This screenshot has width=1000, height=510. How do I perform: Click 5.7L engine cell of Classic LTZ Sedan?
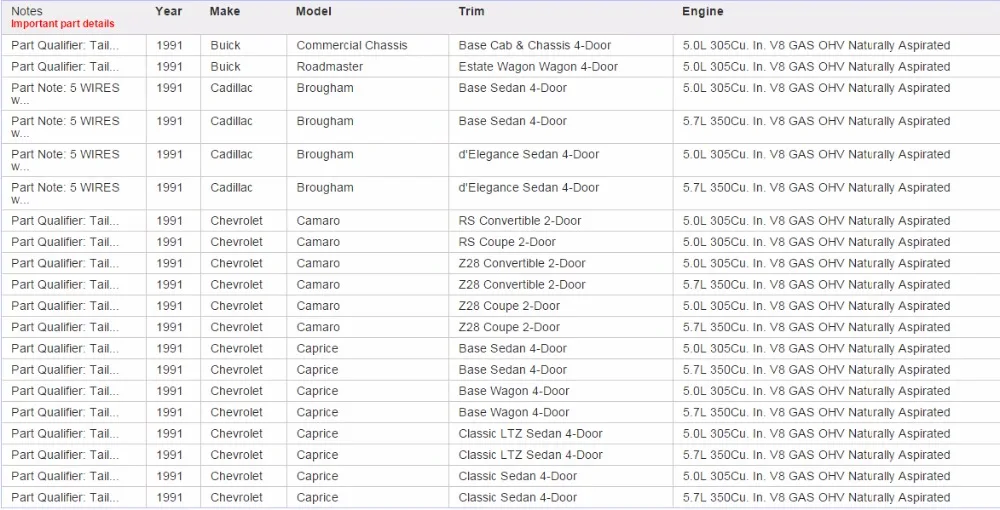coord(816,455)
